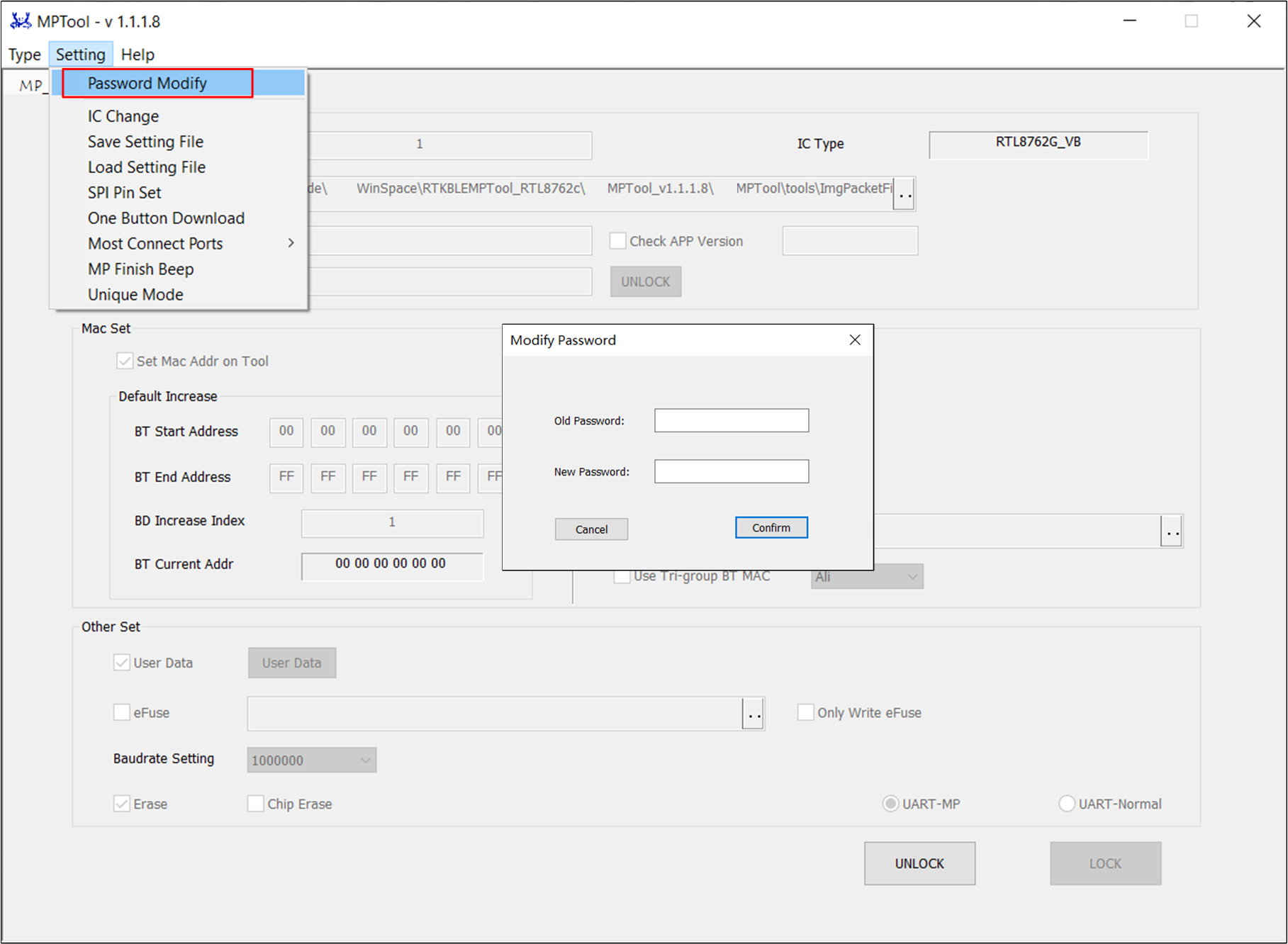The width and height of the screenshot is (1288, 944).
Task: Open the Tri-group BT MAC dropdown
Action: 867,577
